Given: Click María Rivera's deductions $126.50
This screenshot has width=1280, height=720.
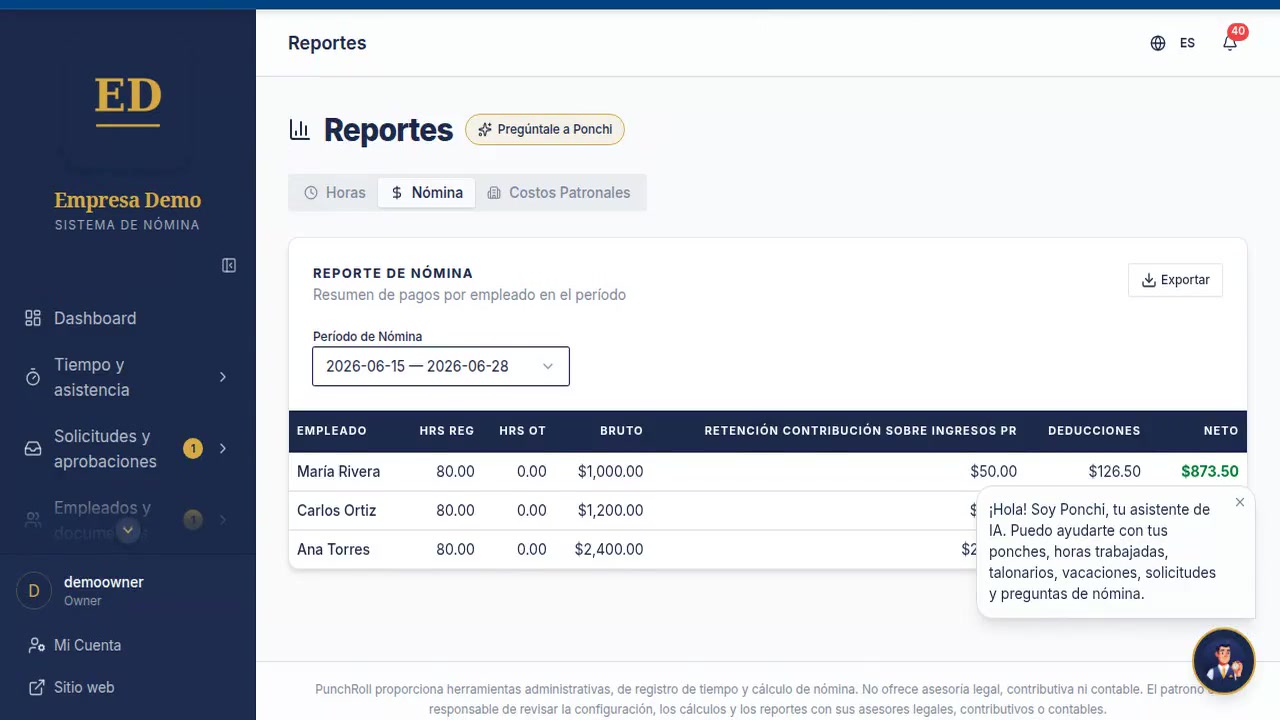Looking at the screenshot, I should point(1115,471).
